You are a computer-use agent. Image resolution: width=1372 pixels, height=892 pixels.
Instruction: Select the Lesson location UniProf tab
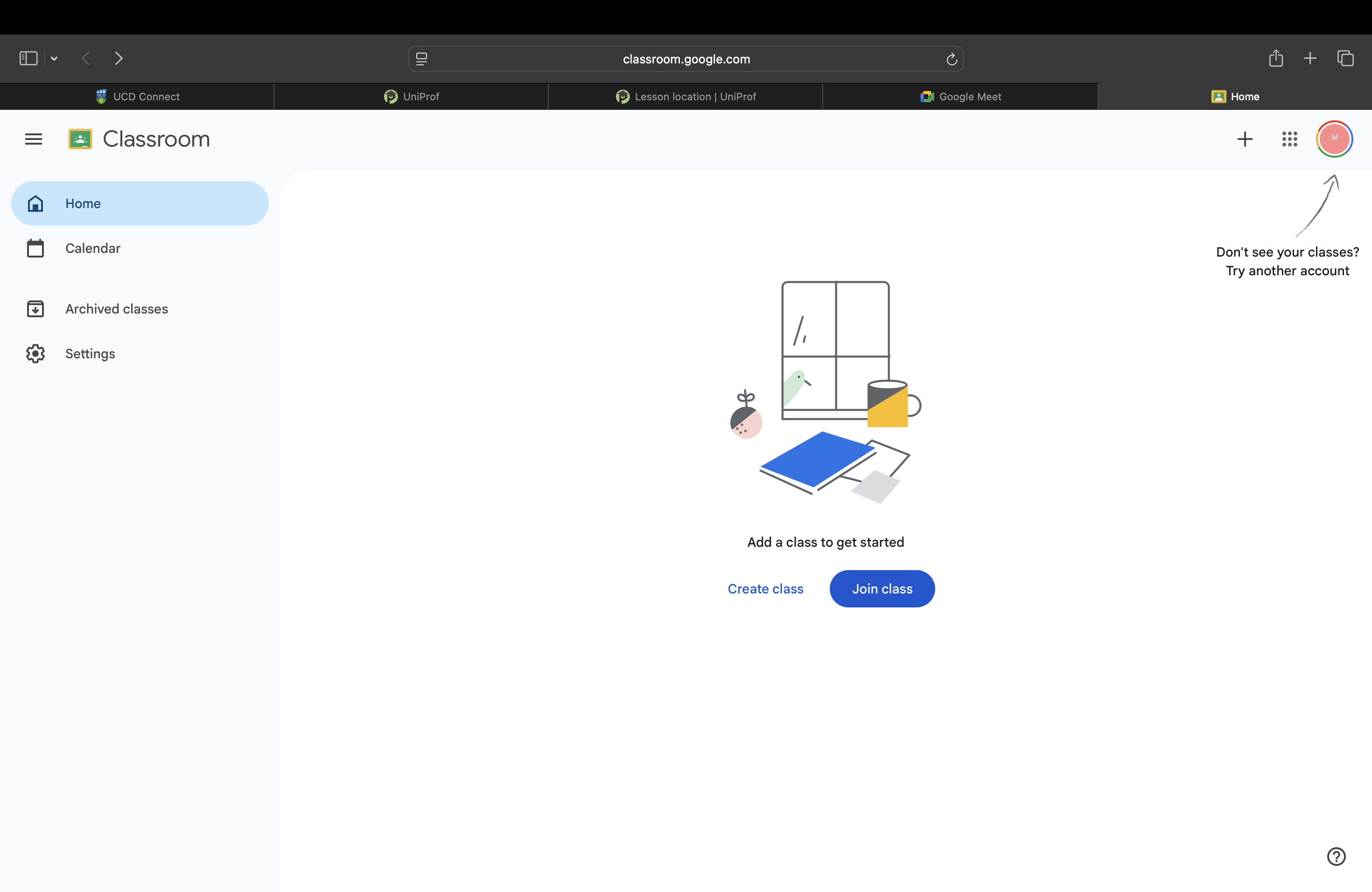pyautogui.click(x=686, y=97)
